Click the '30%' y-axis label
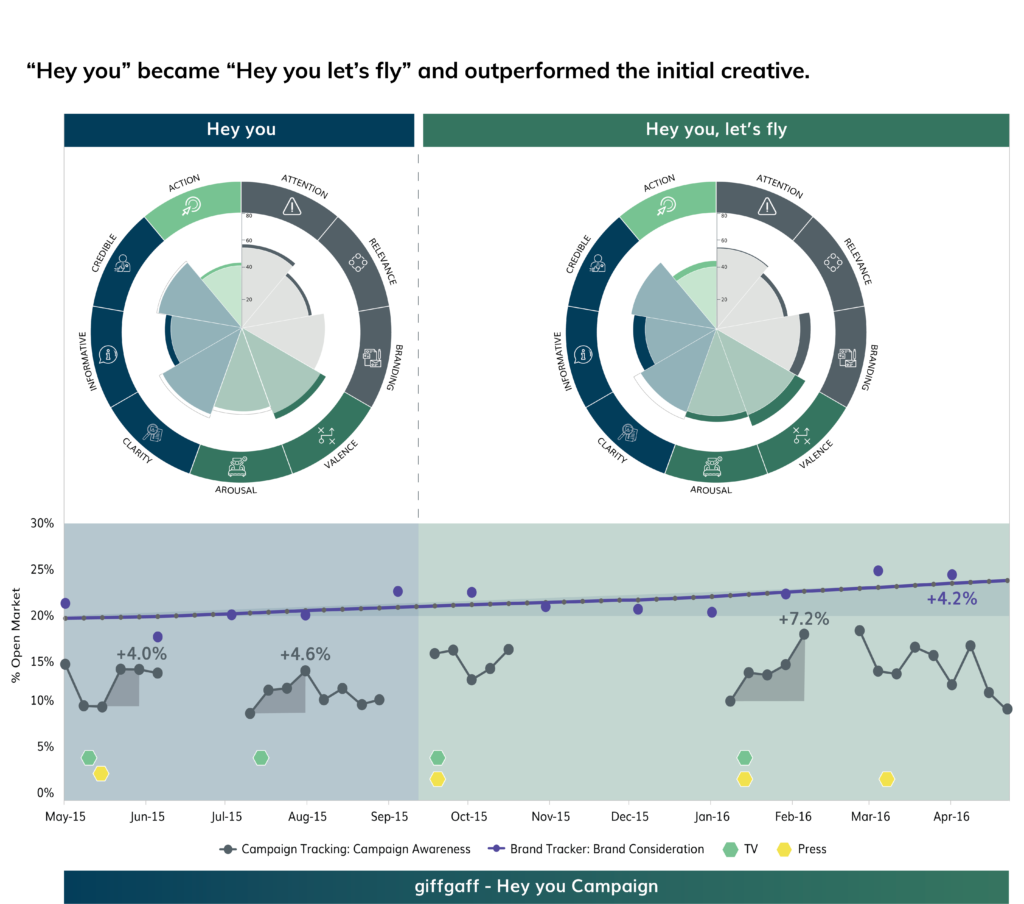Image resolution: width=1024 pixels, height=904 pixels. pos(42,523)
